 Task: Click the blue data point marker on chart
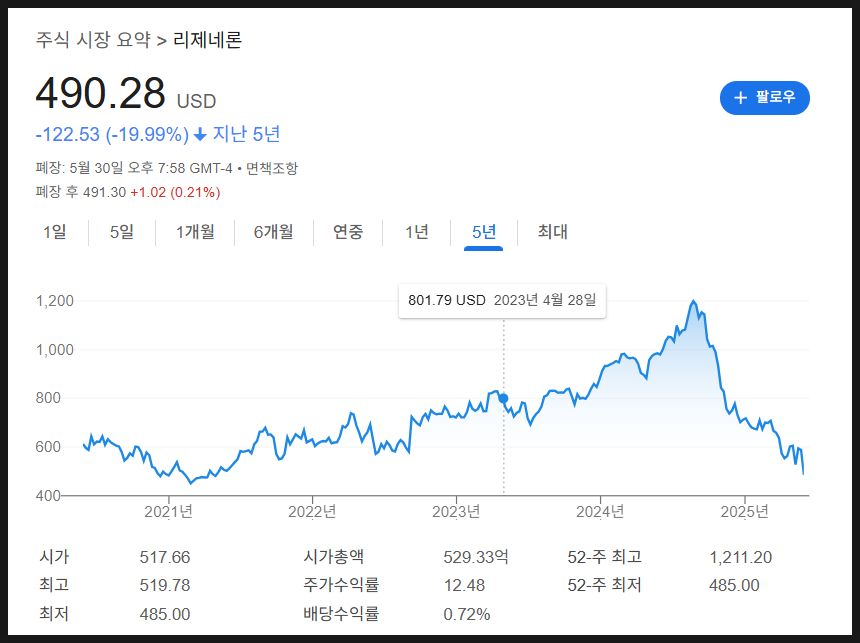(503, 398)
